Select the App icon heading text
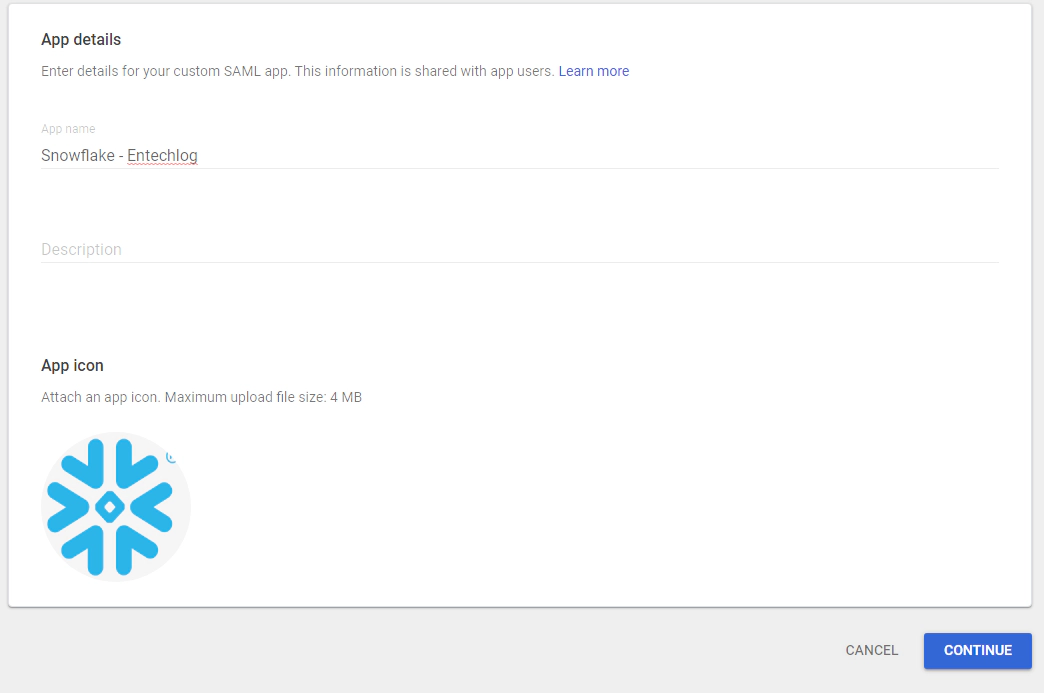This screenshot has width=1044, height=693. tap(73, 365)
